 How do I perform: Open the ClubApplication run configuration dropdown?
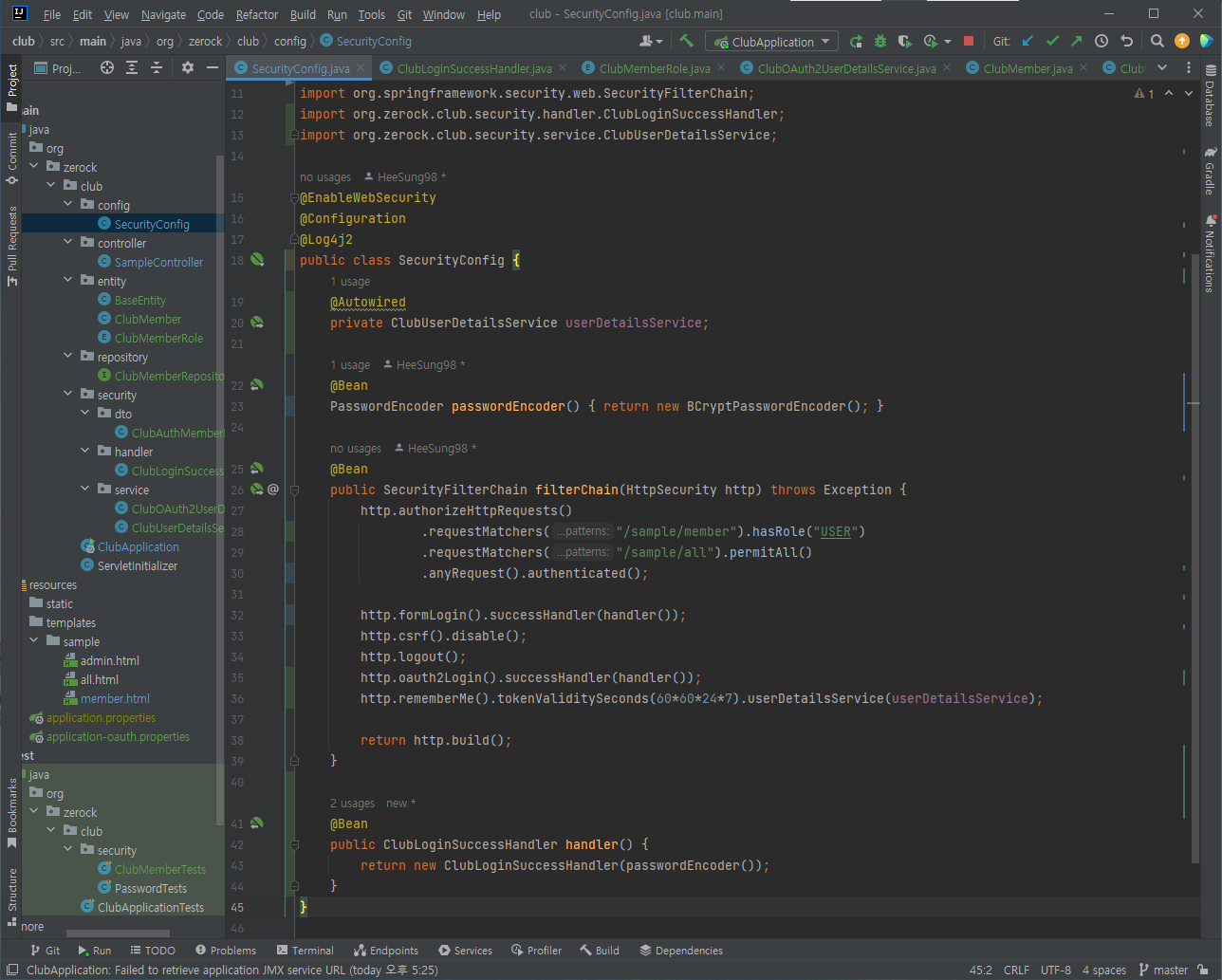point(772,42)
